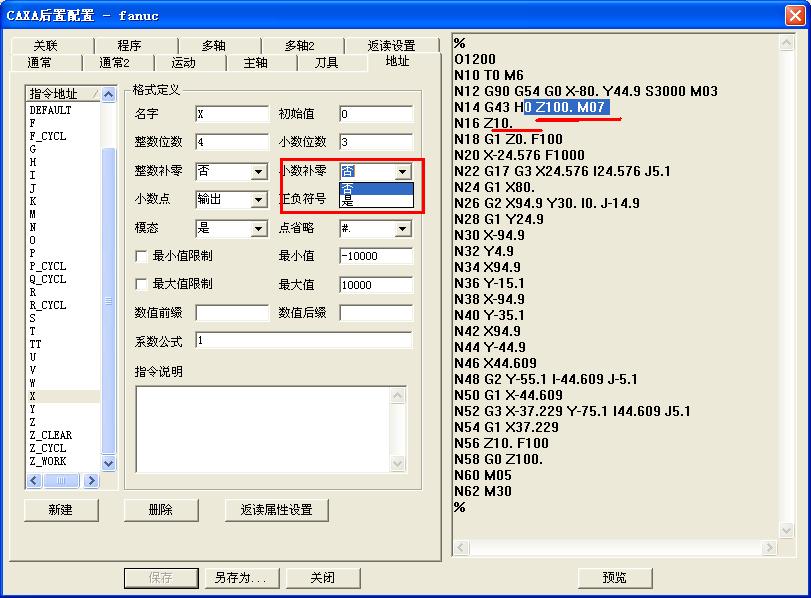Switch to the 运动 tab
The width and height of the screenshot is (811, 598).
(184, 63)
